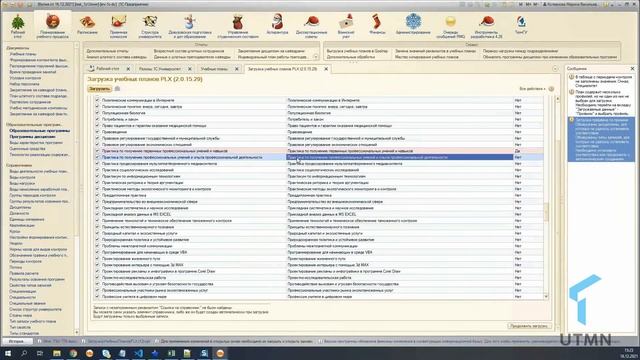Open Task View on the taskbar
The width and height of the screenshot is (640, 360).
(x=40, y=353)
